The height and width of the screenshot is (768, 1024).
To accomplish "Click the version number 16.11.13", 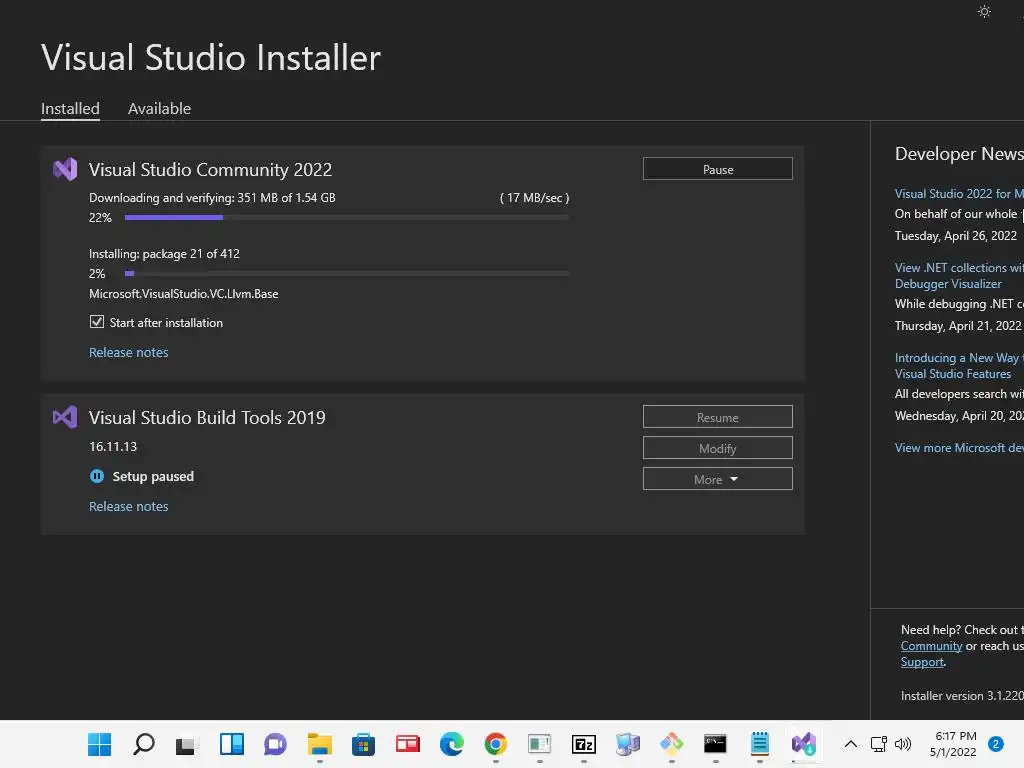I will 113,447.
